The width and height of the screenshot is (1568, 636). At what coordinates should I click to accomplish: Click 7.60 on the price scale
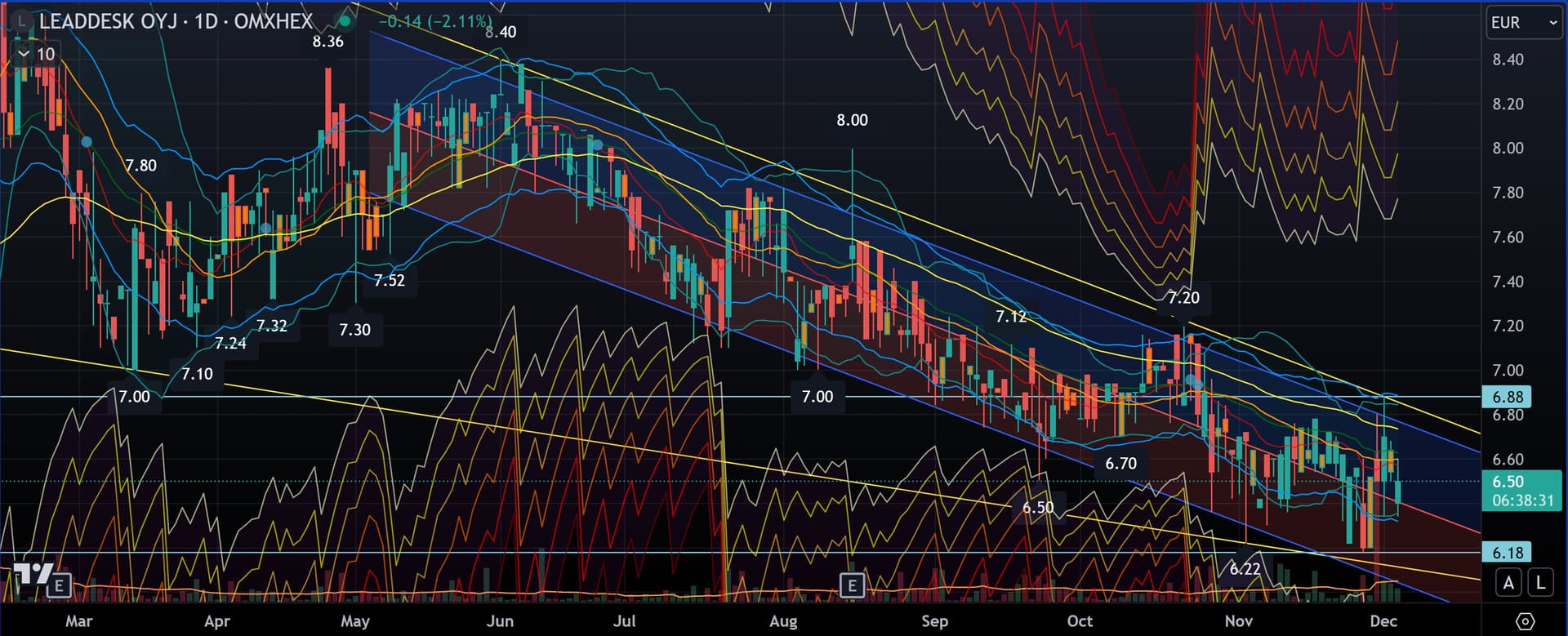click(1508, 238)
